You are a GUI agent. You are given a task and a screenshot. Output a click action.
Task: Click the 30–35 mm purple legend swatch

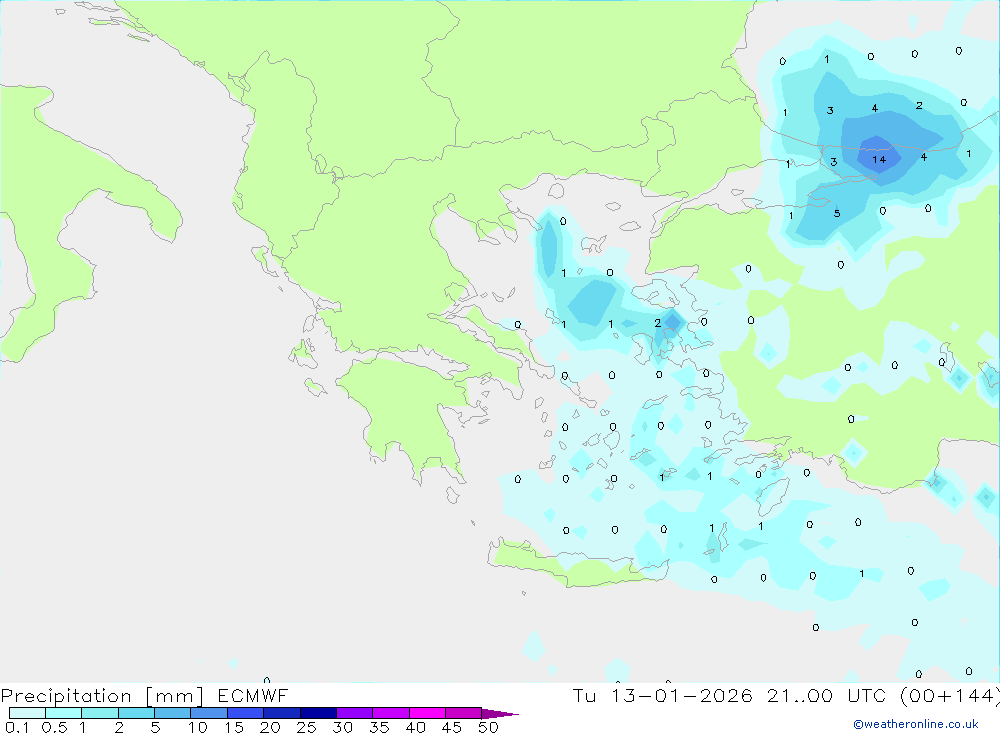[355, 713]
